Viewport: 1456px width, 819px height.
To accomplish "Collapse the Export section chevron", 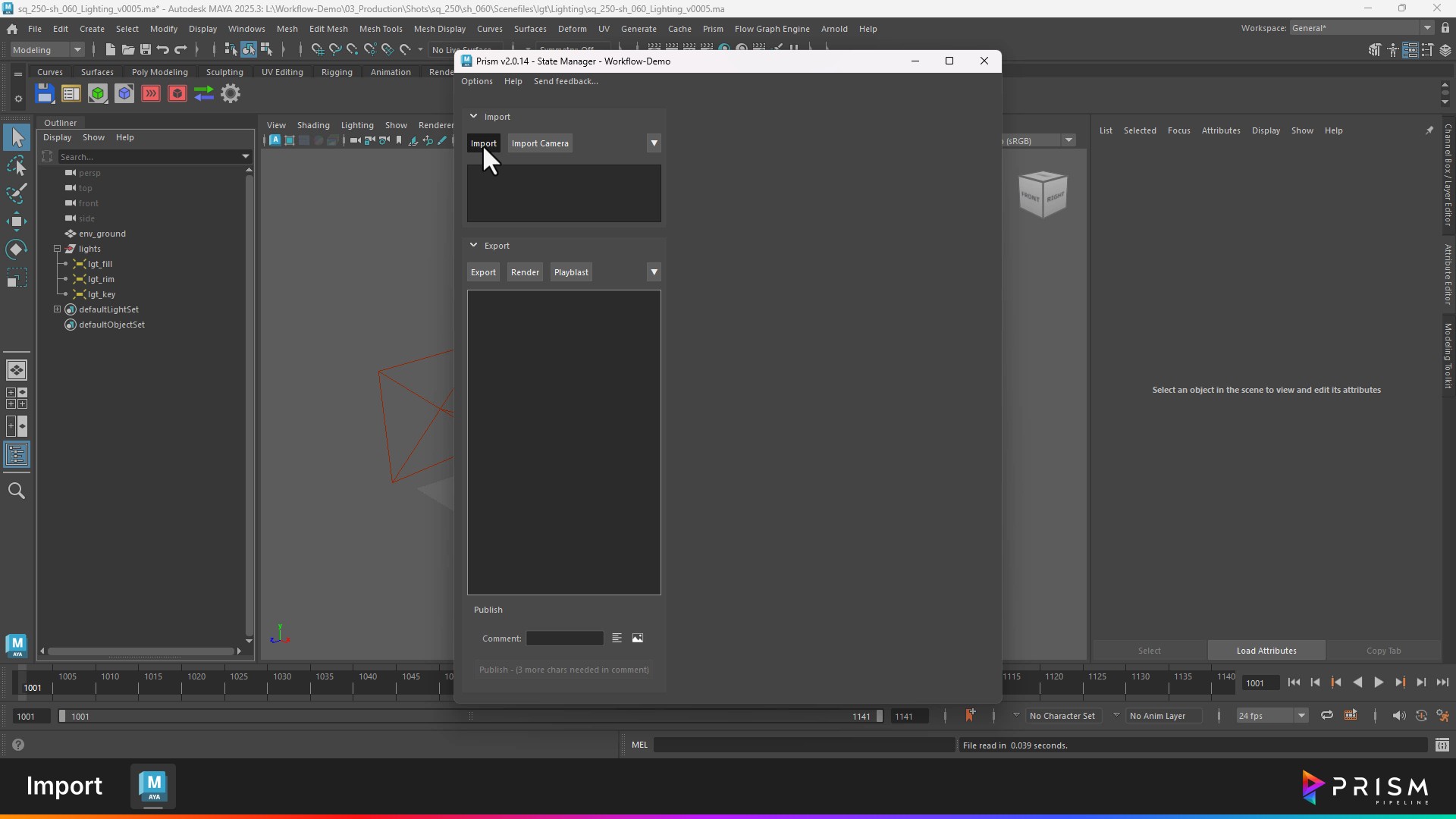I will (474, 246).
